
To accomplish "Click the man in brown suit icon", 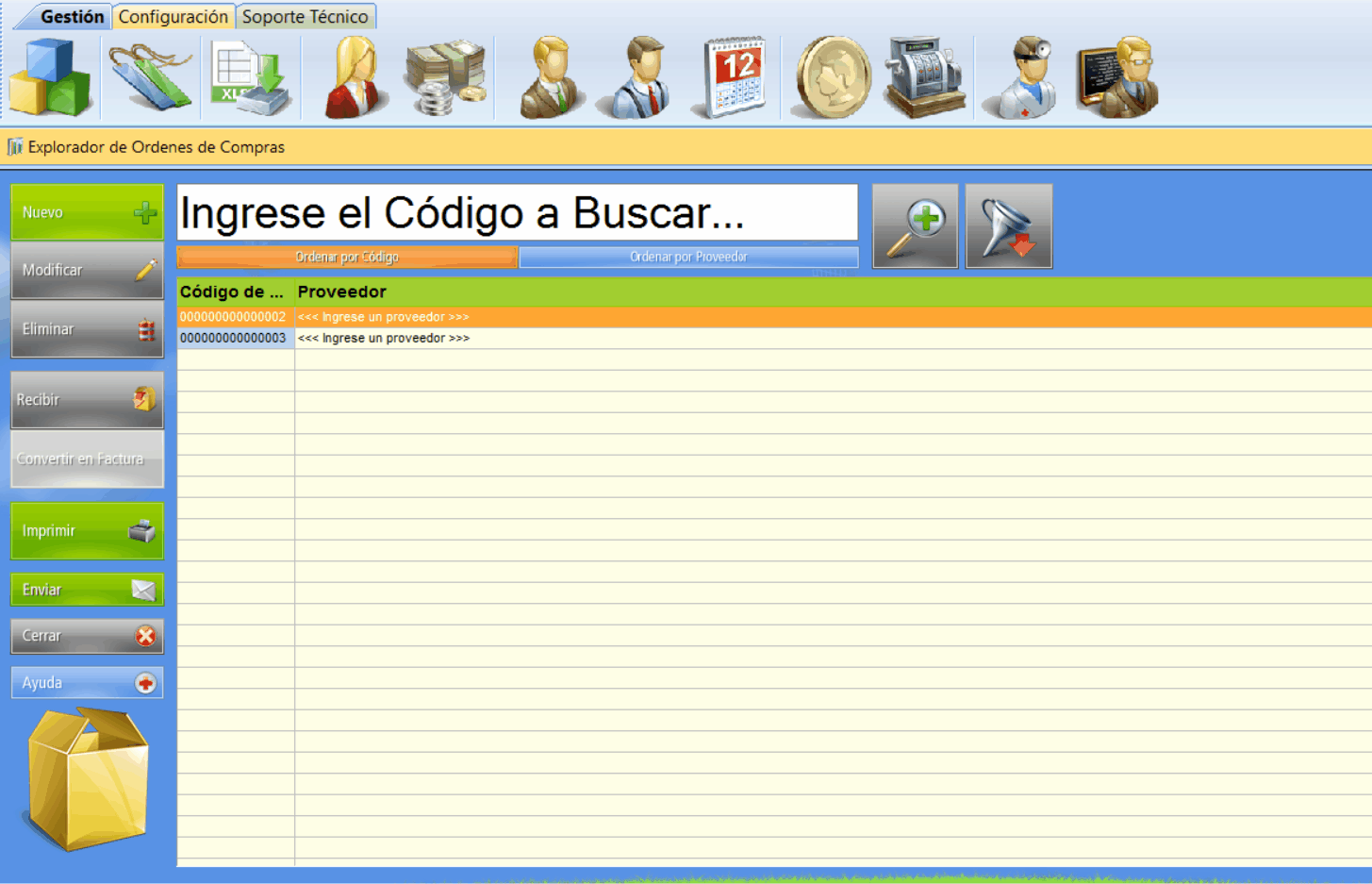I will (x=552, y=77).
